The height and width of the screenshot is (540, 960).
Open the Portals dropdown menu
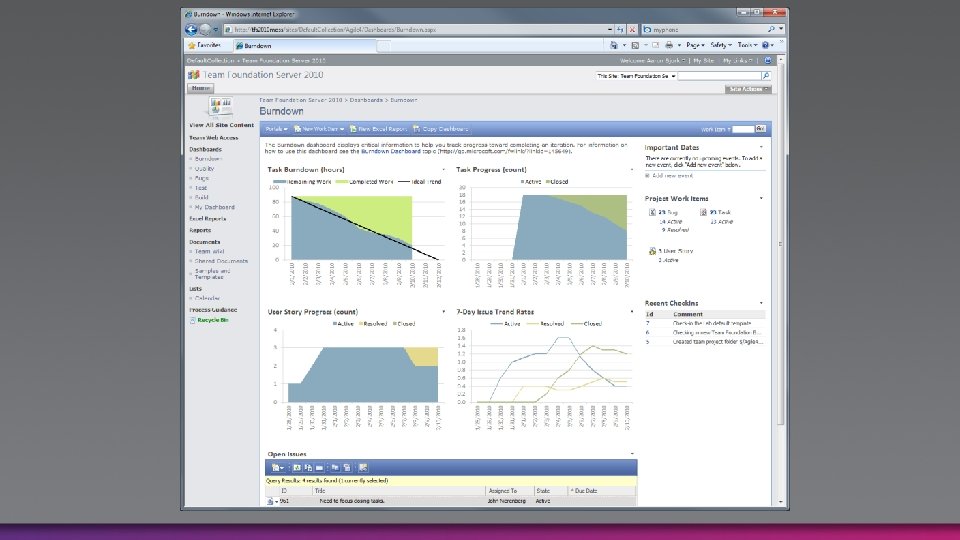[276, 129]
